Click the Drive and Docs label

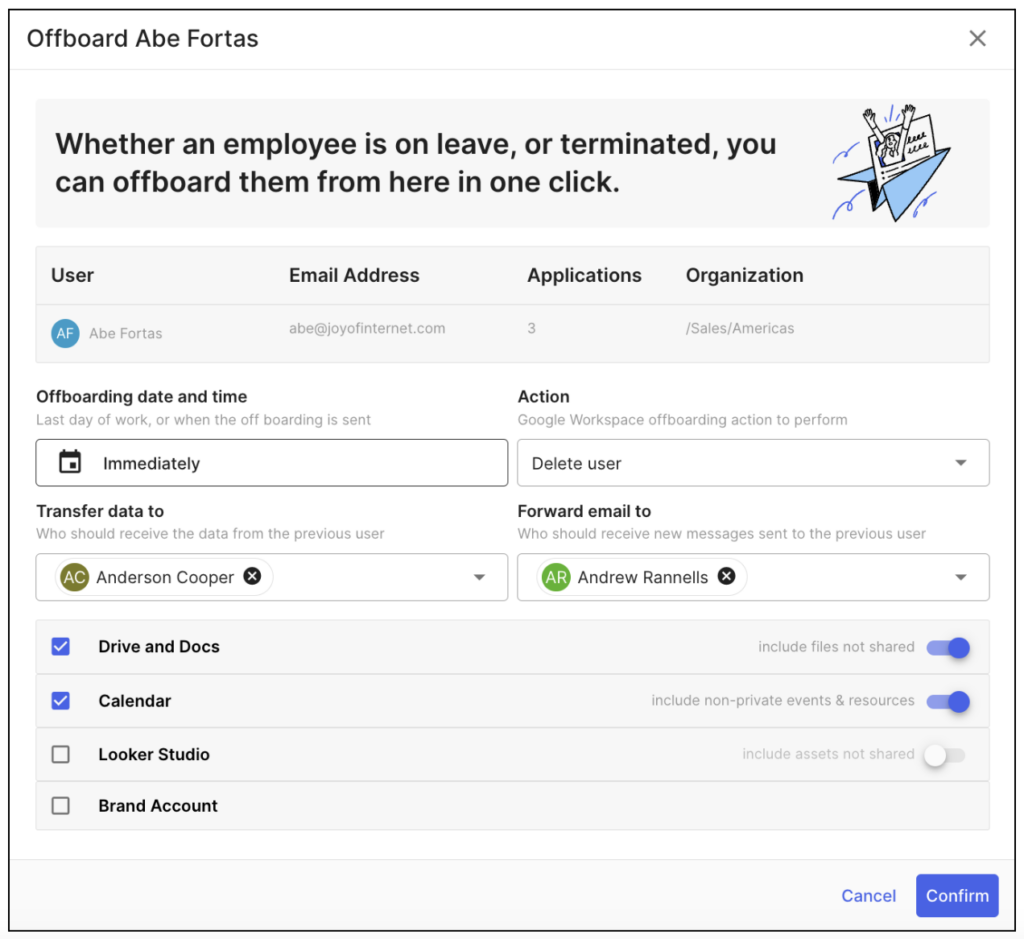159,646
